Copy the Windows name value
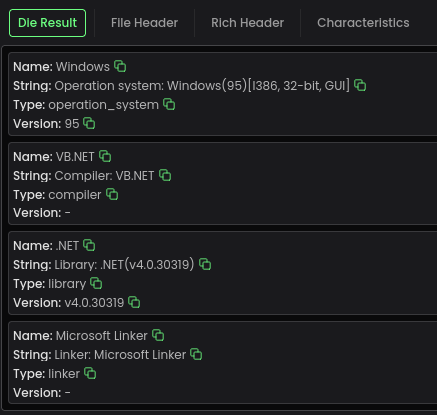The image size is (437, 415). 120,66
